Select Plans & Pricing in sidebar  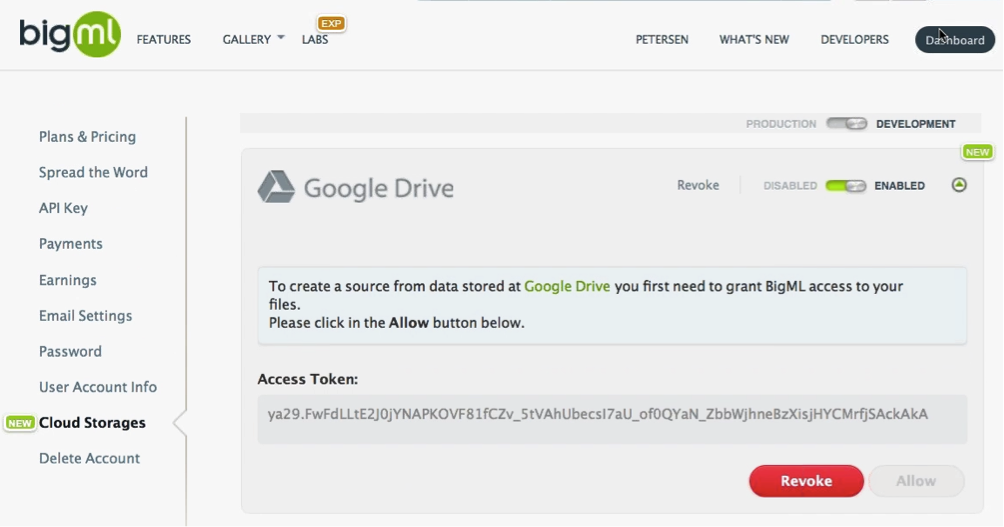pyautogui.click(x=87, y=137)
